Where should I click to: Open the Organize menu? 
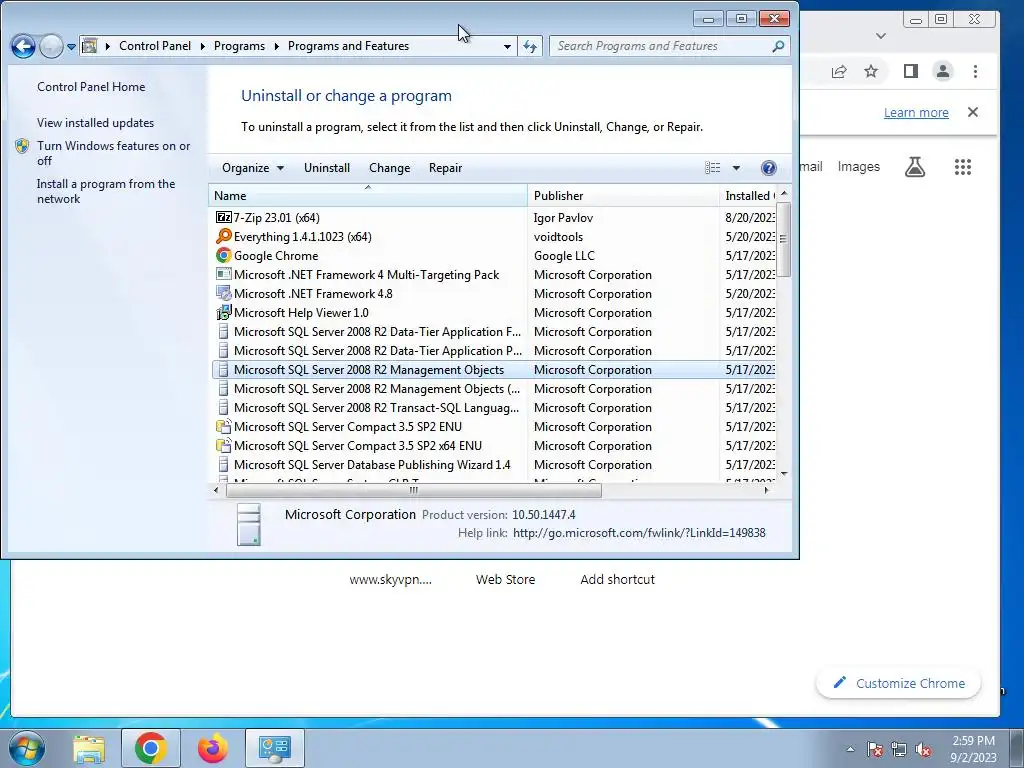click(x=253, y=168)
